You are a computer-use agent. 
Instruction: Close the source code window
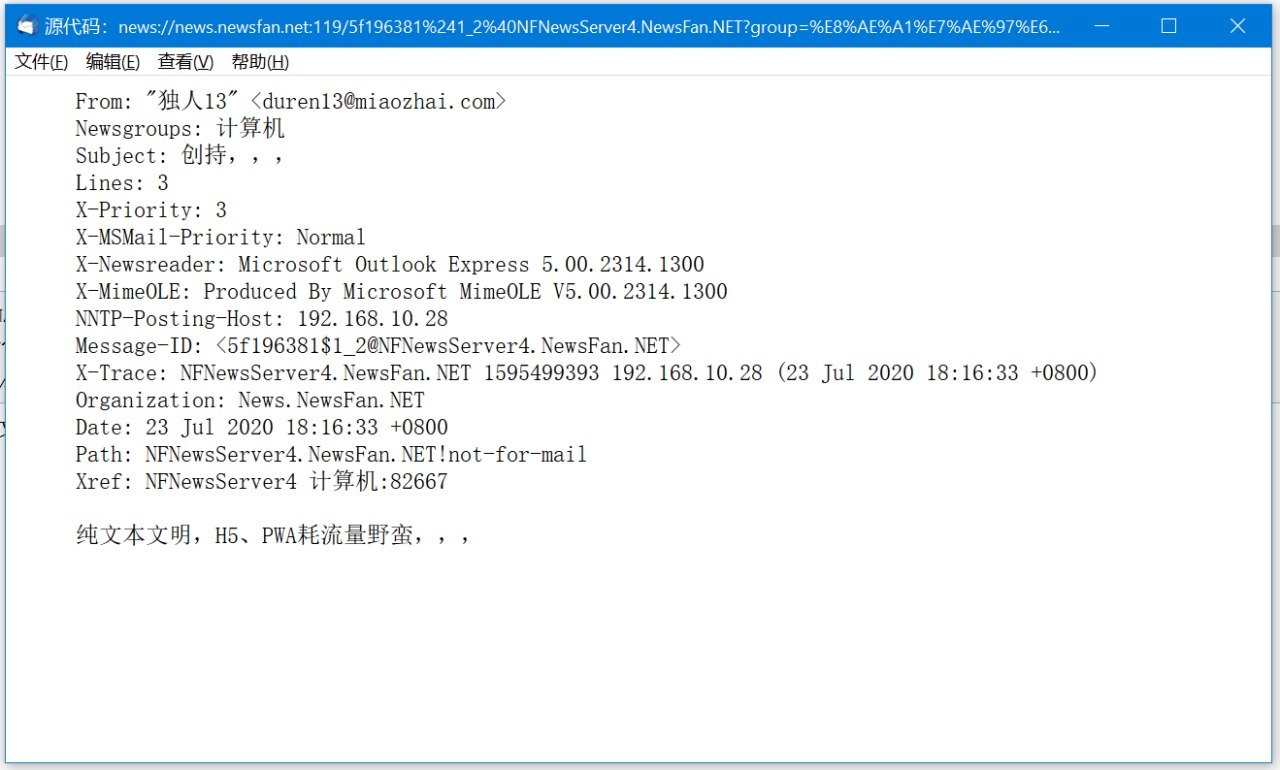pyautogui.click(x=1237, y=27)
